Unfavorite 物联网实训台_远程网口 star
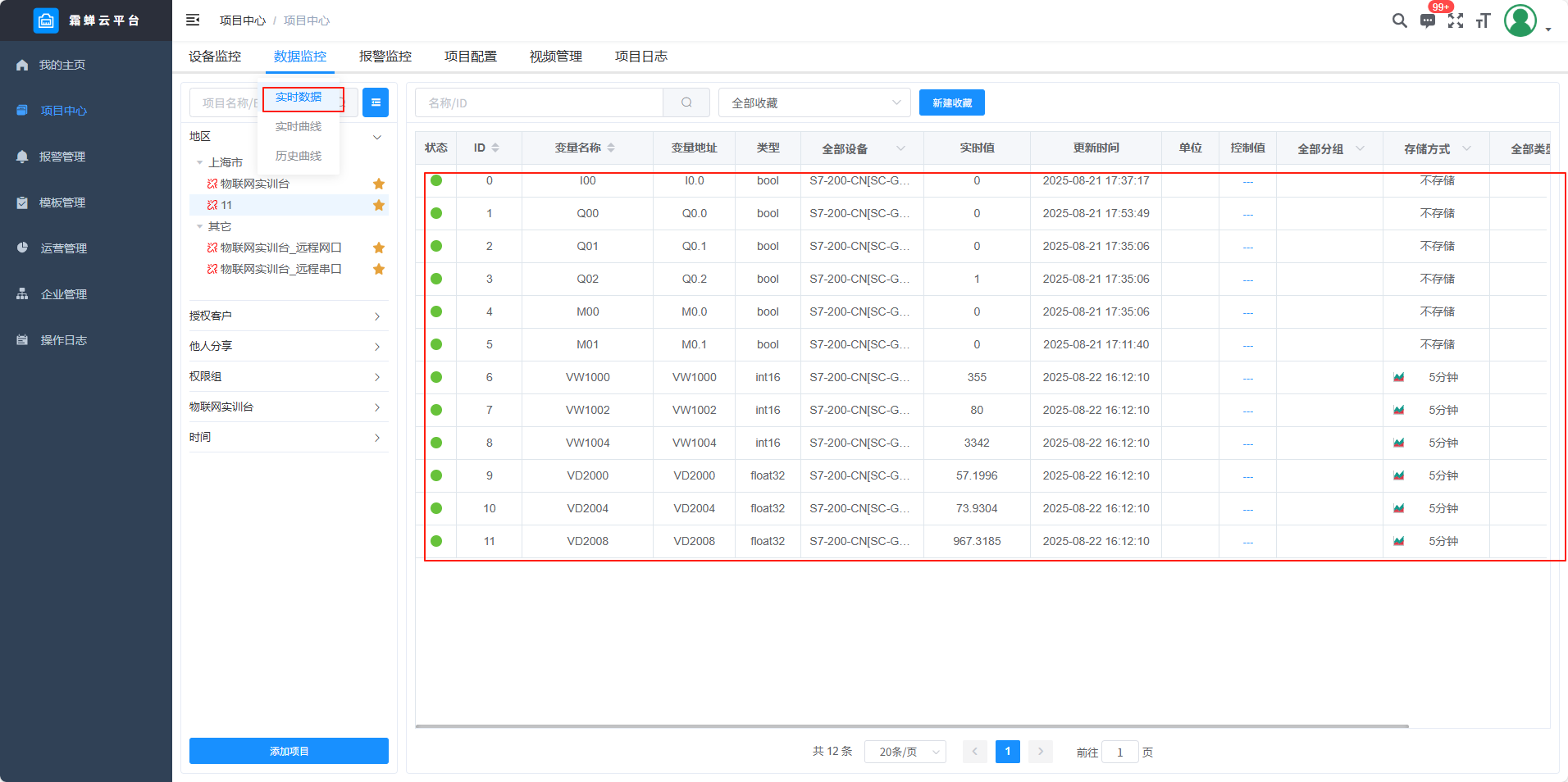 point(379,248)
